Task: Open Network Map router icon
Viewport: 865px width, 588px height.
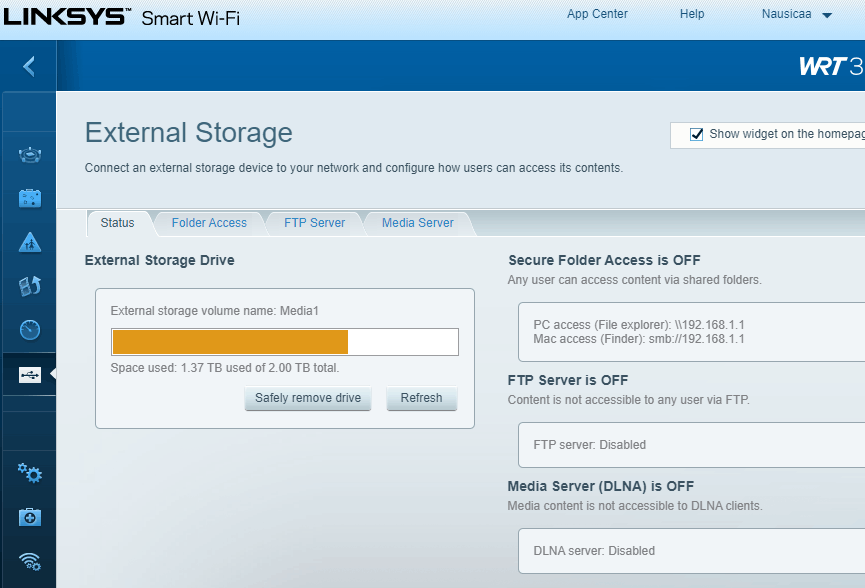Action: [30, 155]
